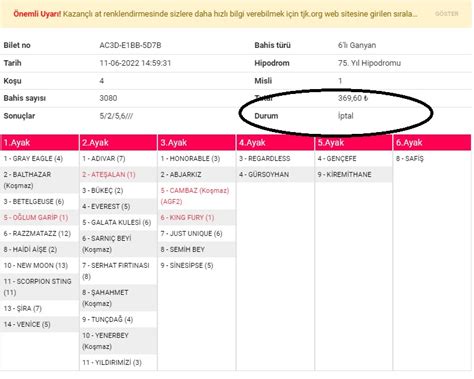Viewport: 474px width, 379px height.
Task: Click horse 9 - TUNÇDAĞ (4)
Action: point(118,320)
